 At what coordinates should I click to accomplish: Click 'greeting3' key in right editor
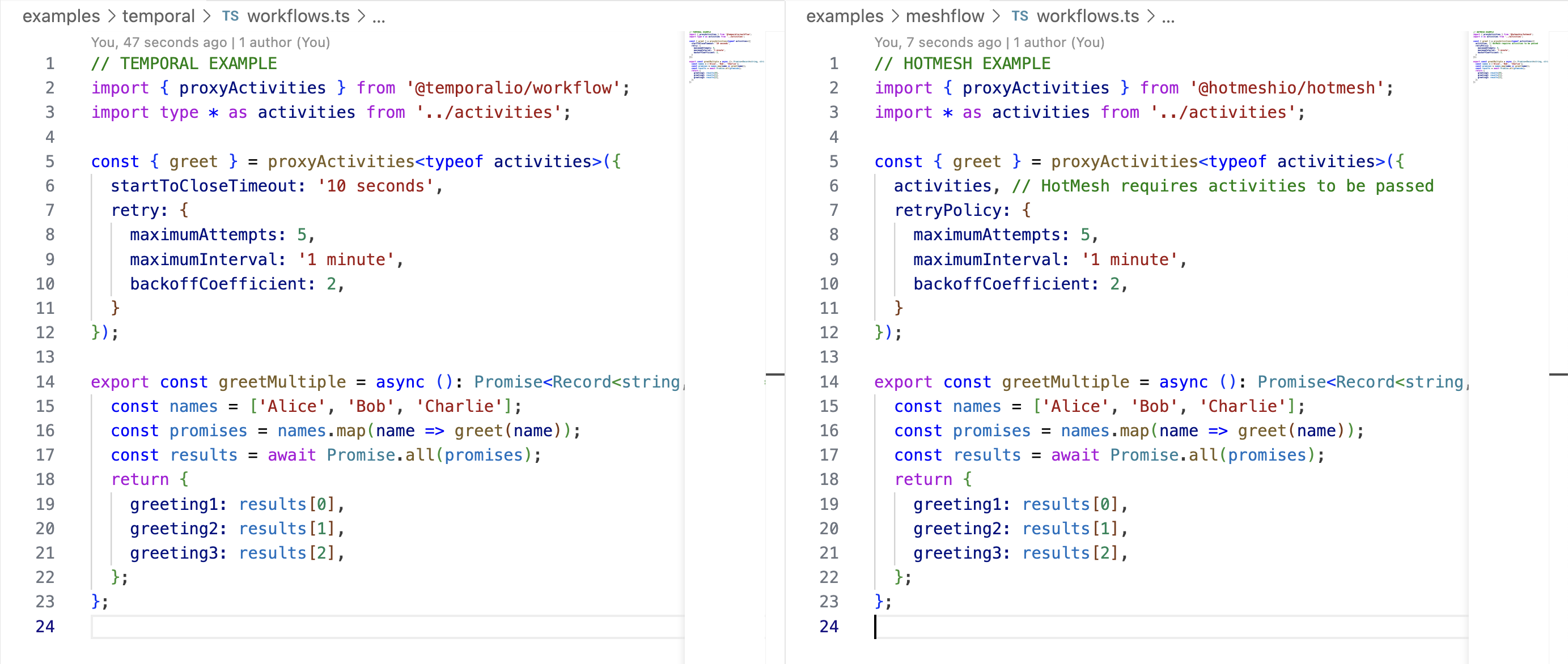(x=957, y=552)
